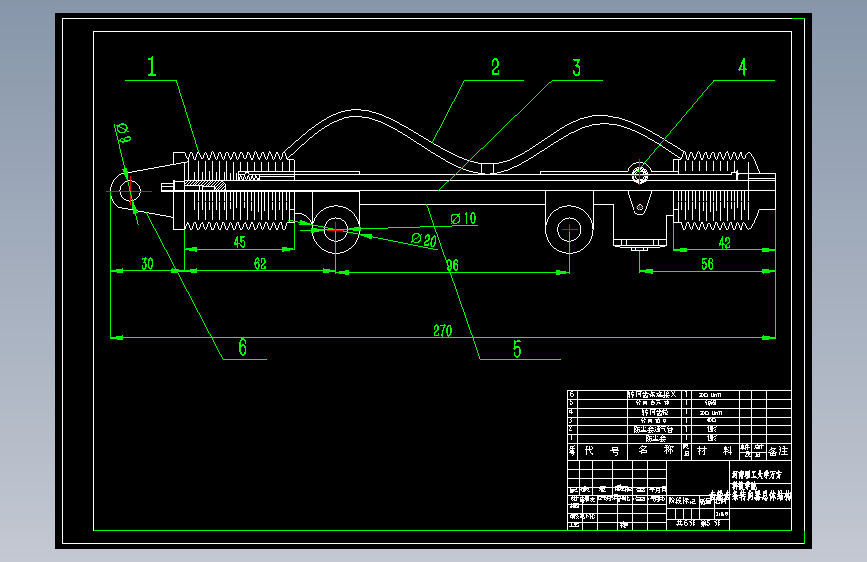Click part callout number 5
Screen dimensions: 867x562
pyautogui.click(x=517, y=349)
